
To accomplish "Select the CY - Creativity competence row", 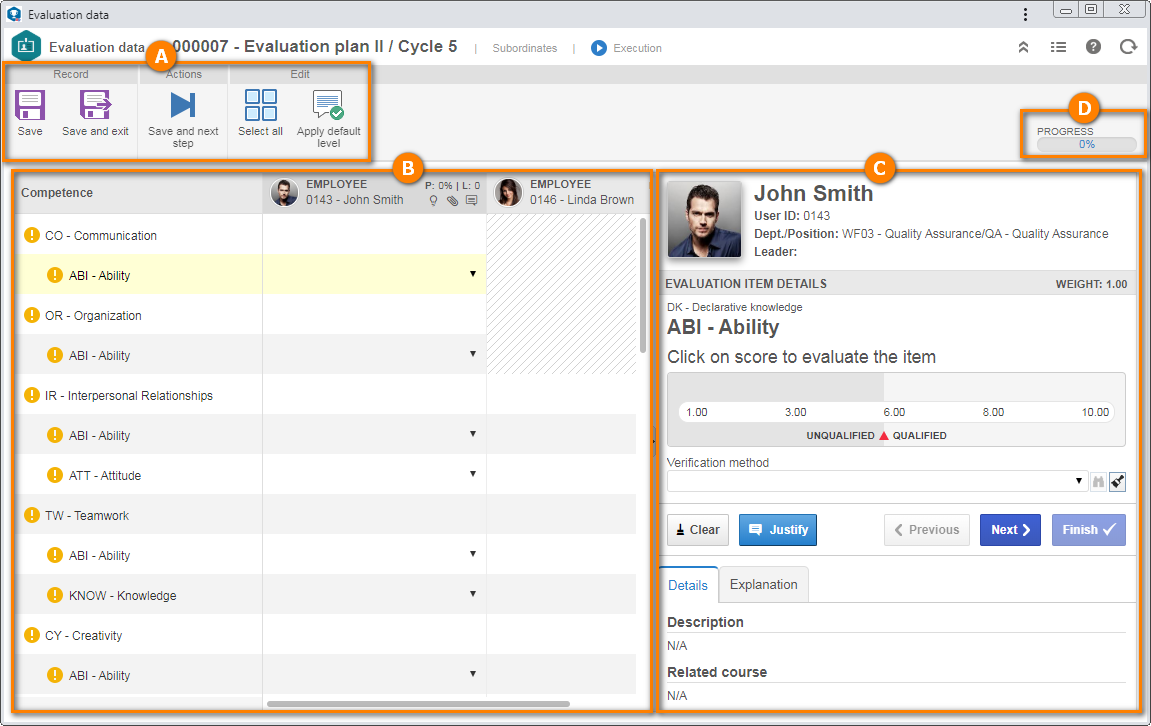I will coord(139,635).
